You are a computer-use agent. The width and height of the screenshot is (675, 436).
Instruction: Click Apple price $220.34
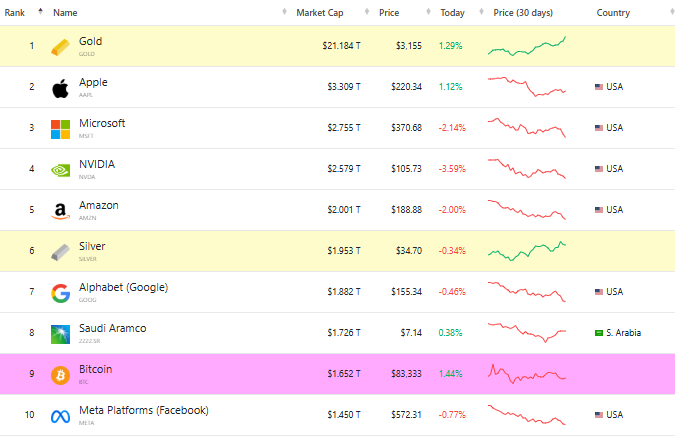[x=406, y=87]
